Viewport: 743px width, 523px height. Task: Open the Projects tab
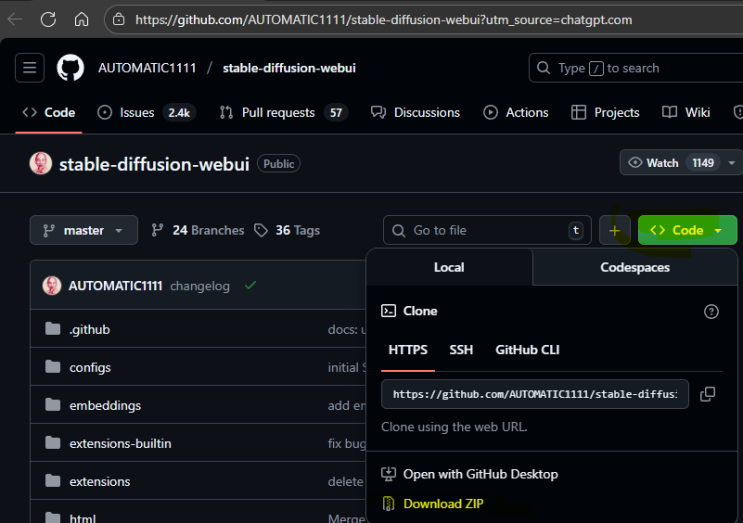tap(605, 112)
